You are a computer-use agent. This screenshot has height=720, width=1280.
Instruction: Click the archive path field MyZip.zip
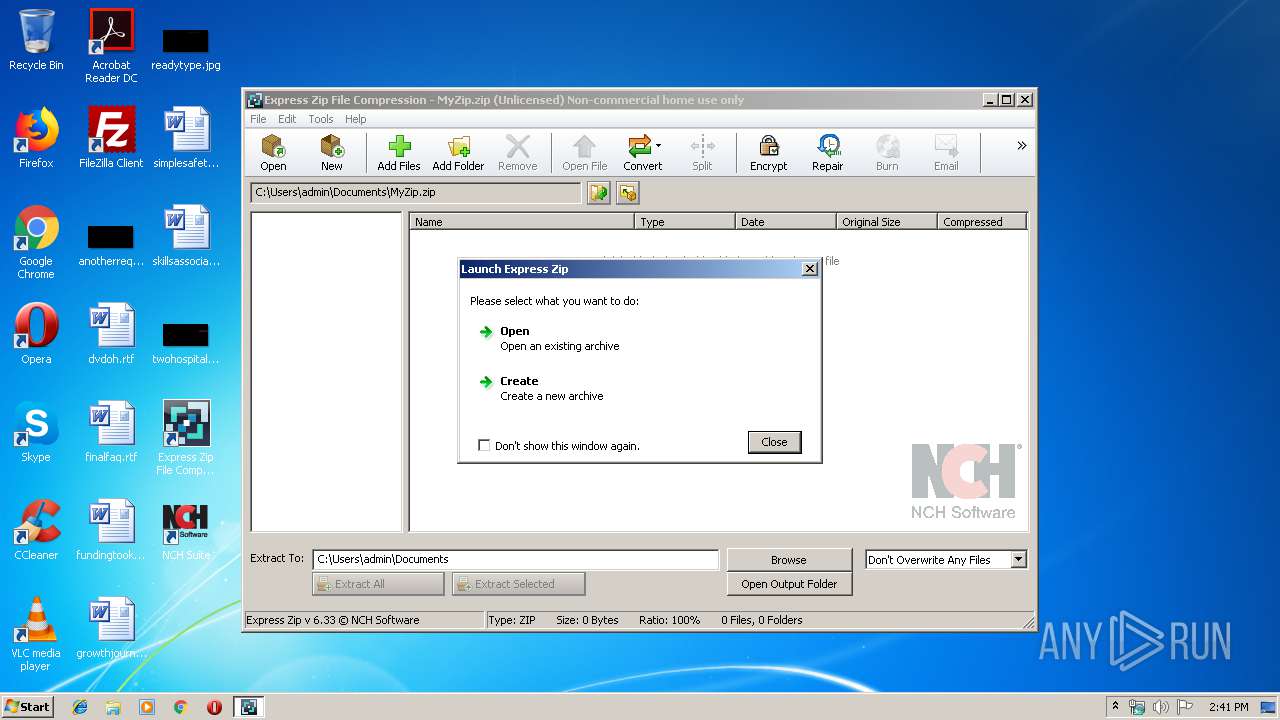click(x=416, y=193)
